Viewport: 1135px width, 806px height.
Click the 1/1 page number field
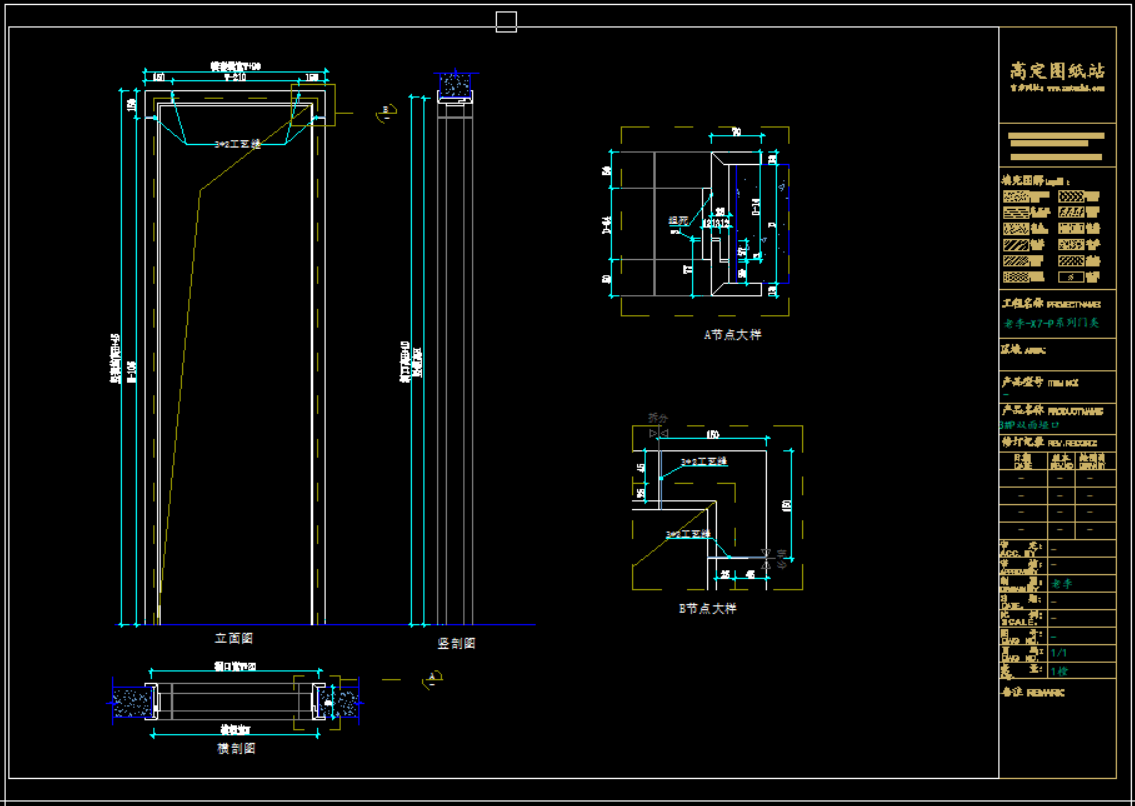[x=1059, y=652]
